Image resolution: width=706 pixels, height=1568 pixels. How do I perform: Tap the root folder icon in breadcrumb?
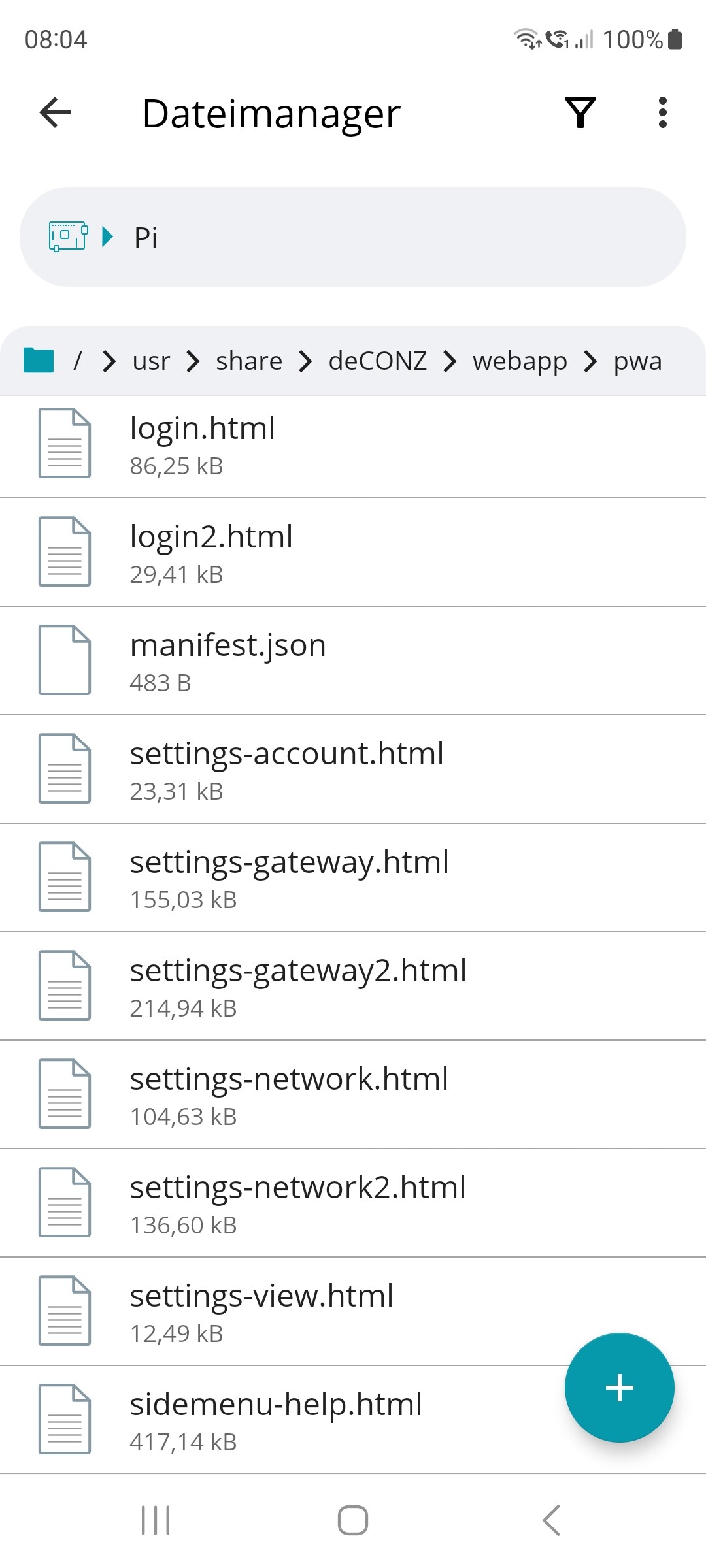[x=39, y=360]
